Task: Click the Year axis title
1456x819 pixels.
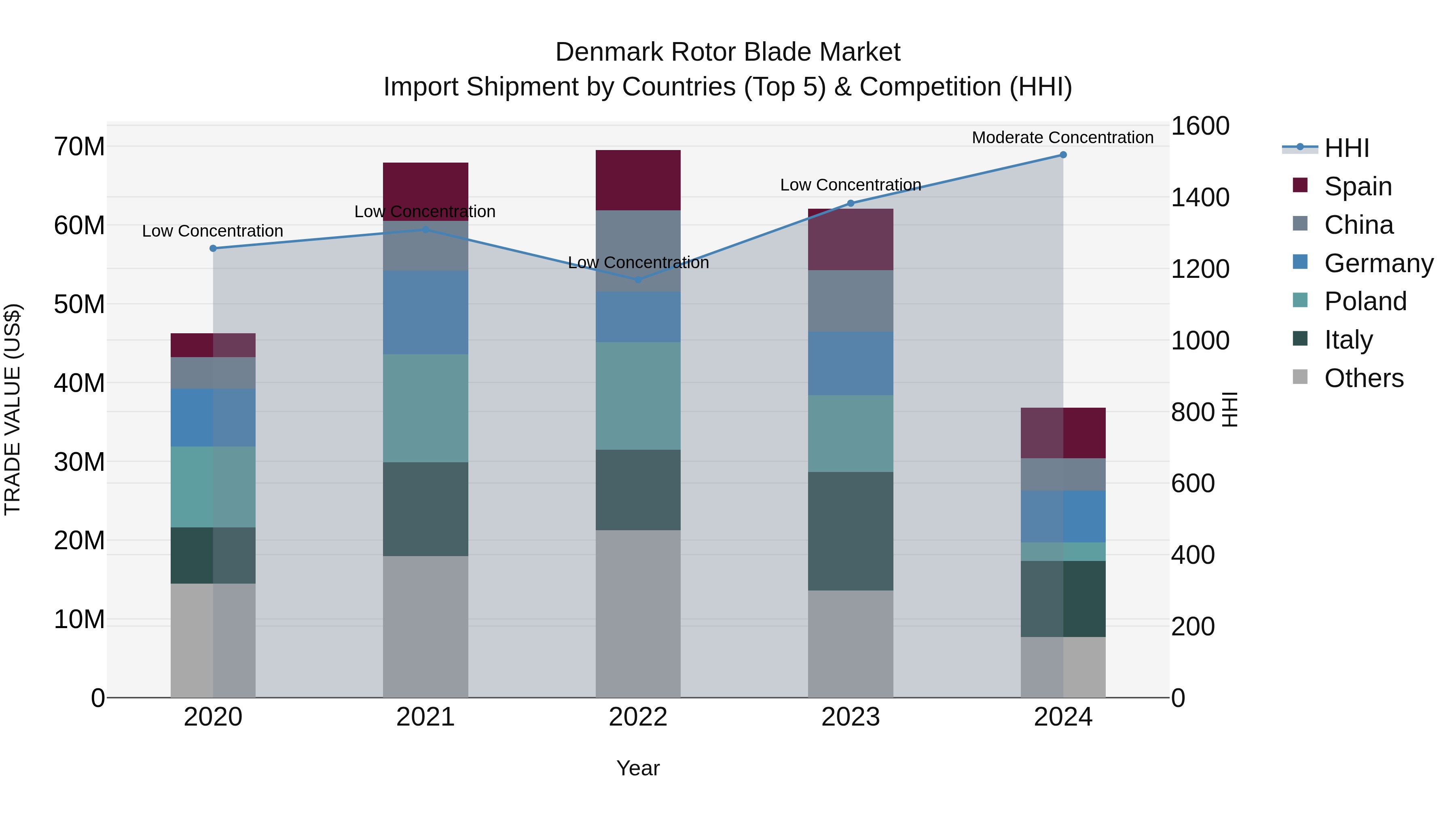Action: 638,768
